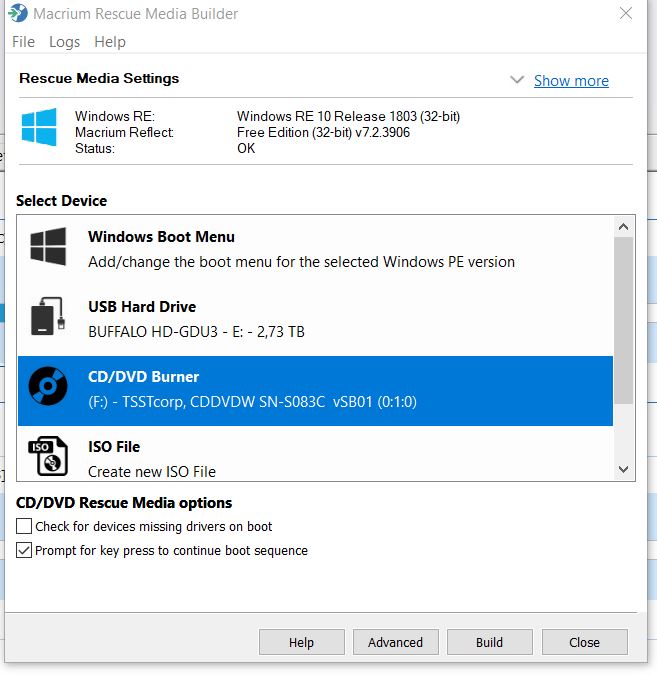
Task: Click the device list scroll up arrow
Action: 623,227
